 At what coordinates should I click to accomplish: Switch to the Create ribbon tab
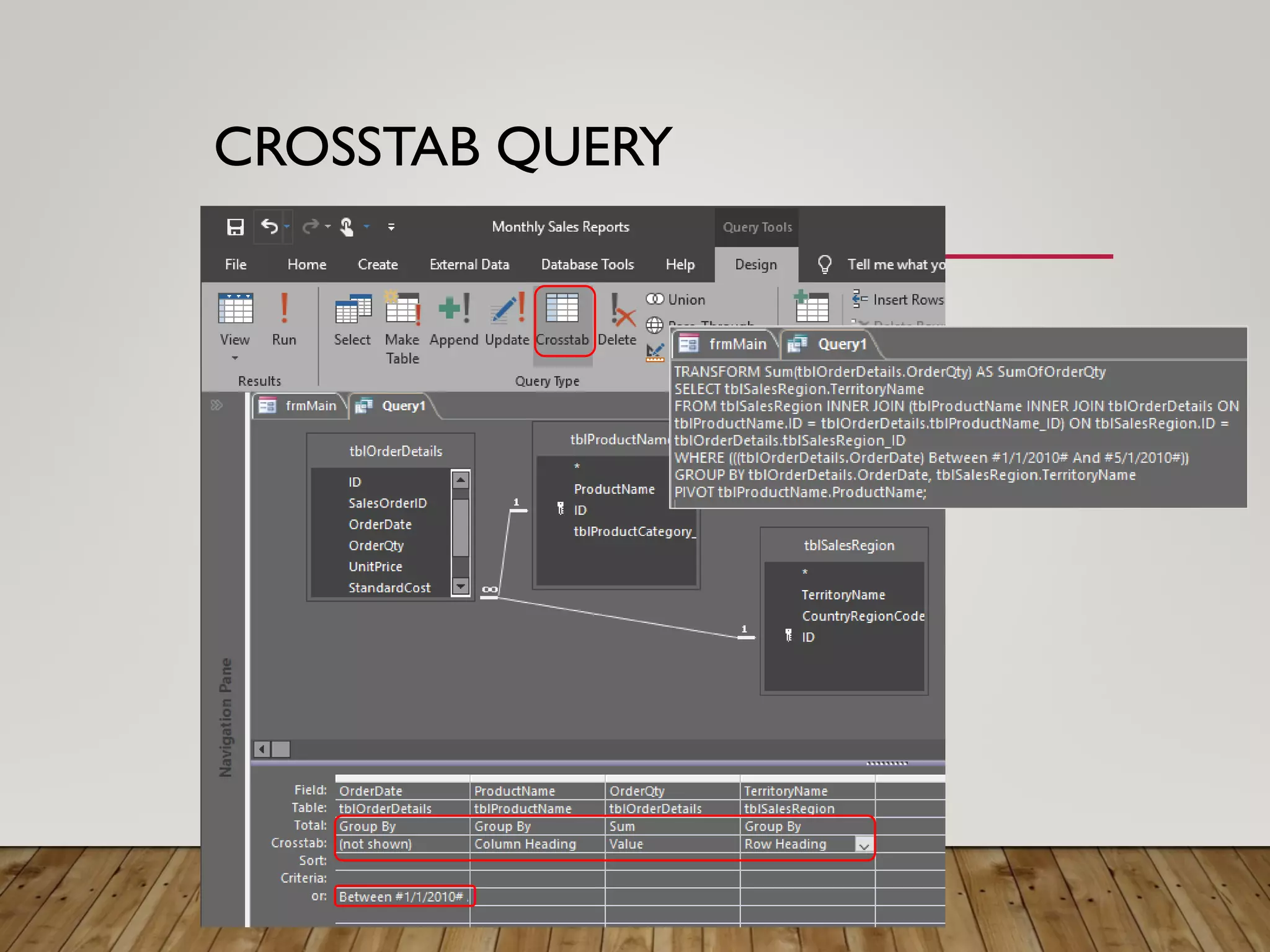click(x=378, y=265)
